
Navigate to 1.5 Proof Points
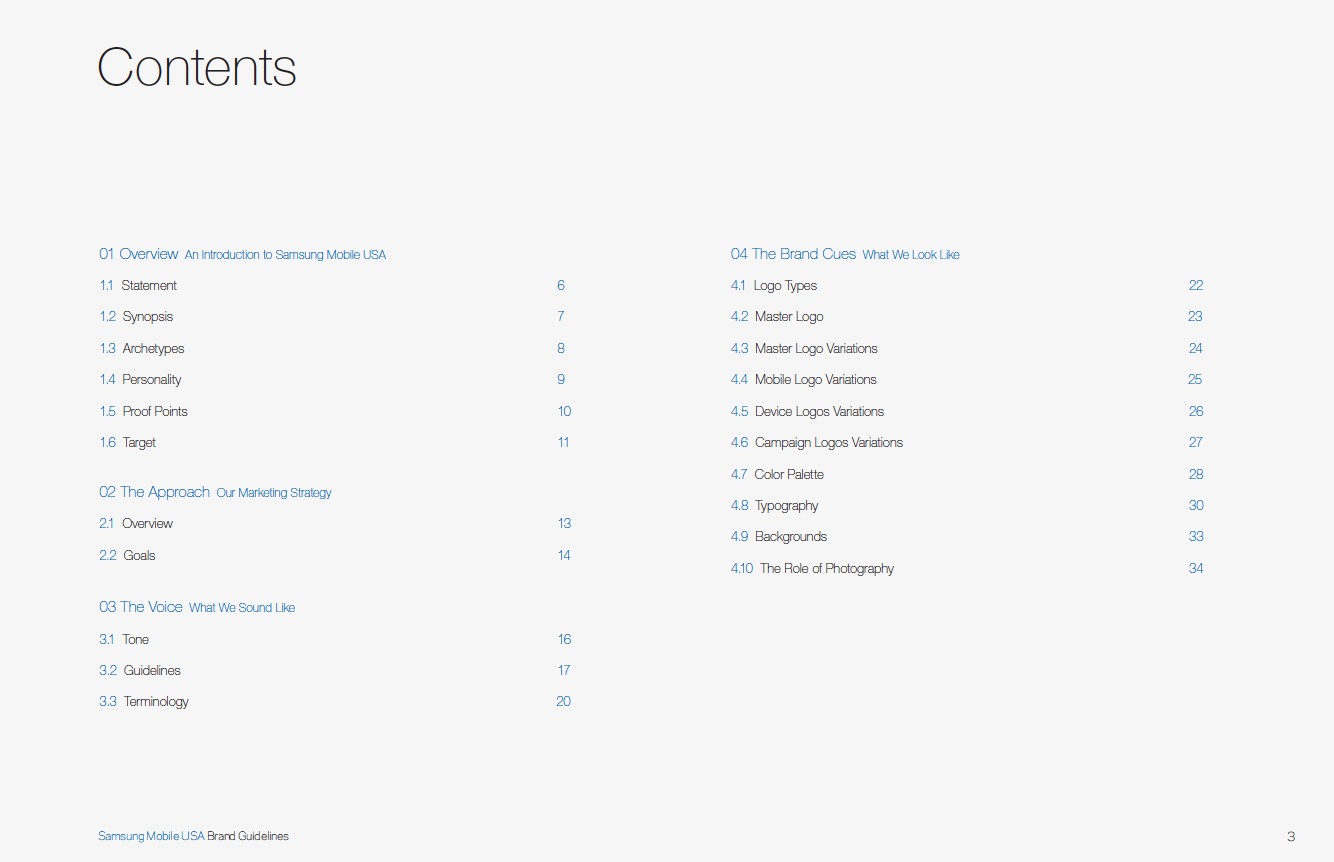(x=154, y=411)
